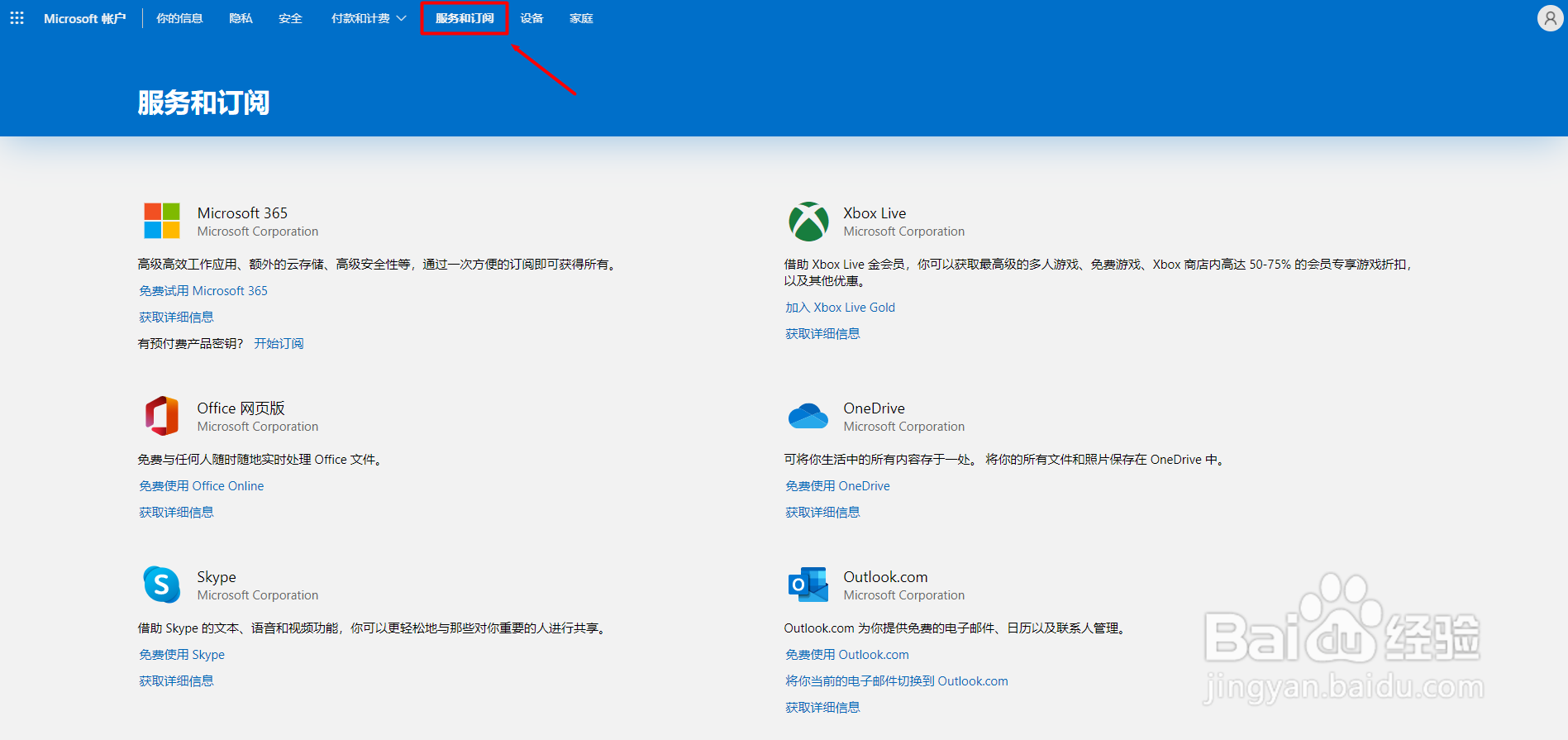Click 获取详细信息 under Office 网页版

pos(176,513)
